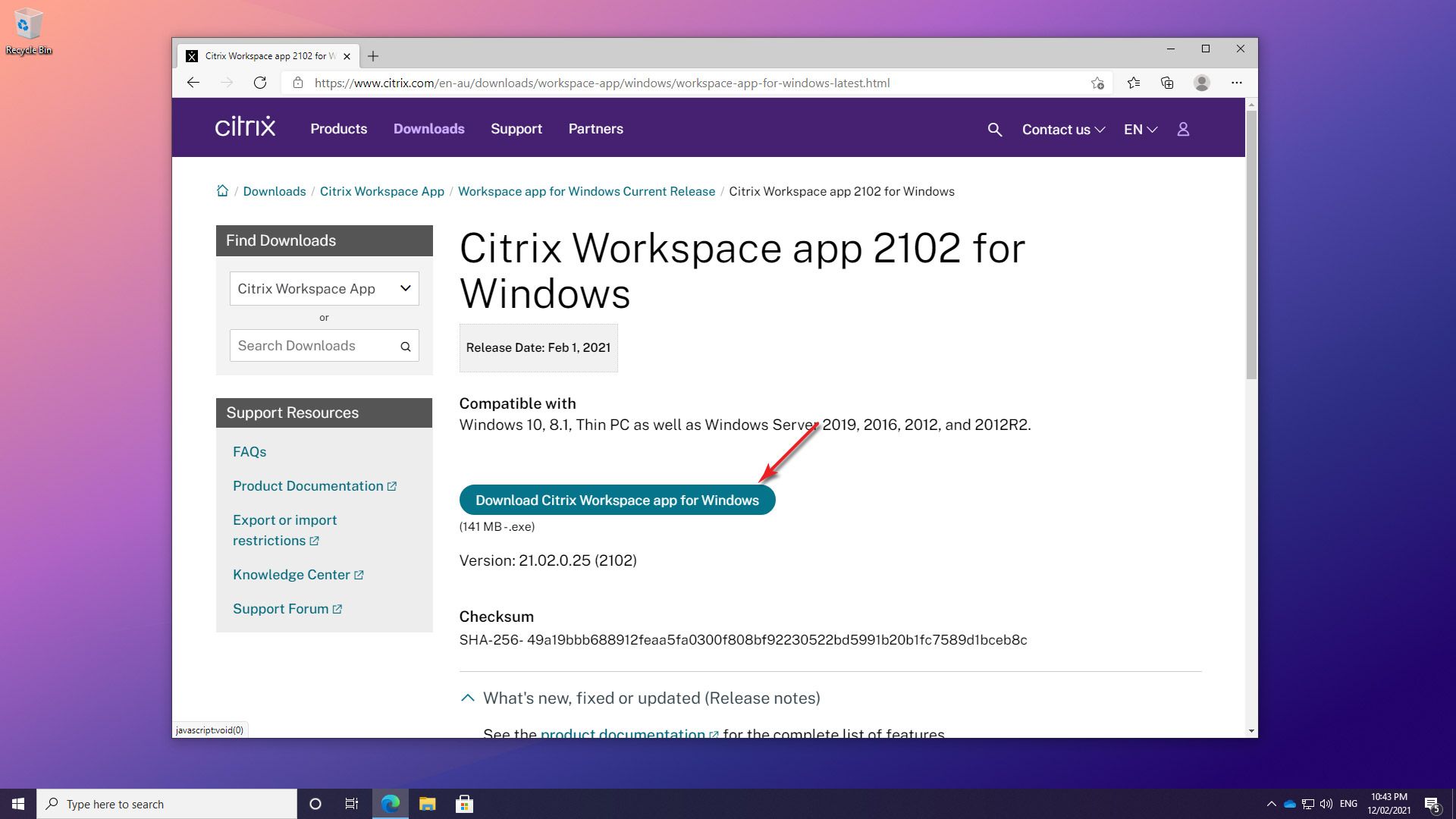Image resolution: width=1456 pixels, height=819 pixels.
Task: Open the site search magnifier icon
Action: click(x=994, y=130)
